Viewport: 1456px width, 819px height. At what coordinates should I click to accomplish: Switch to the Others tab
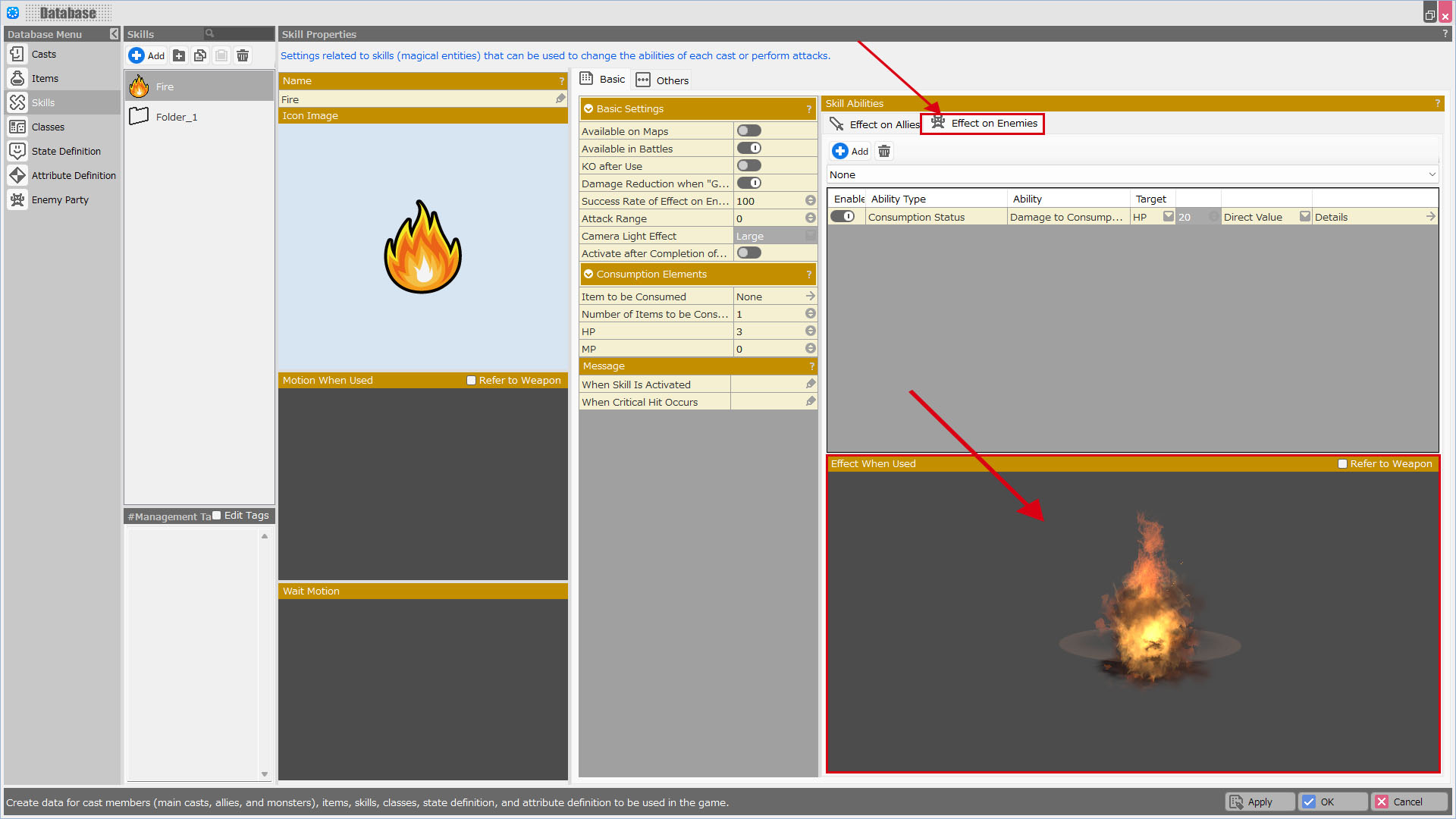point(663,80)
